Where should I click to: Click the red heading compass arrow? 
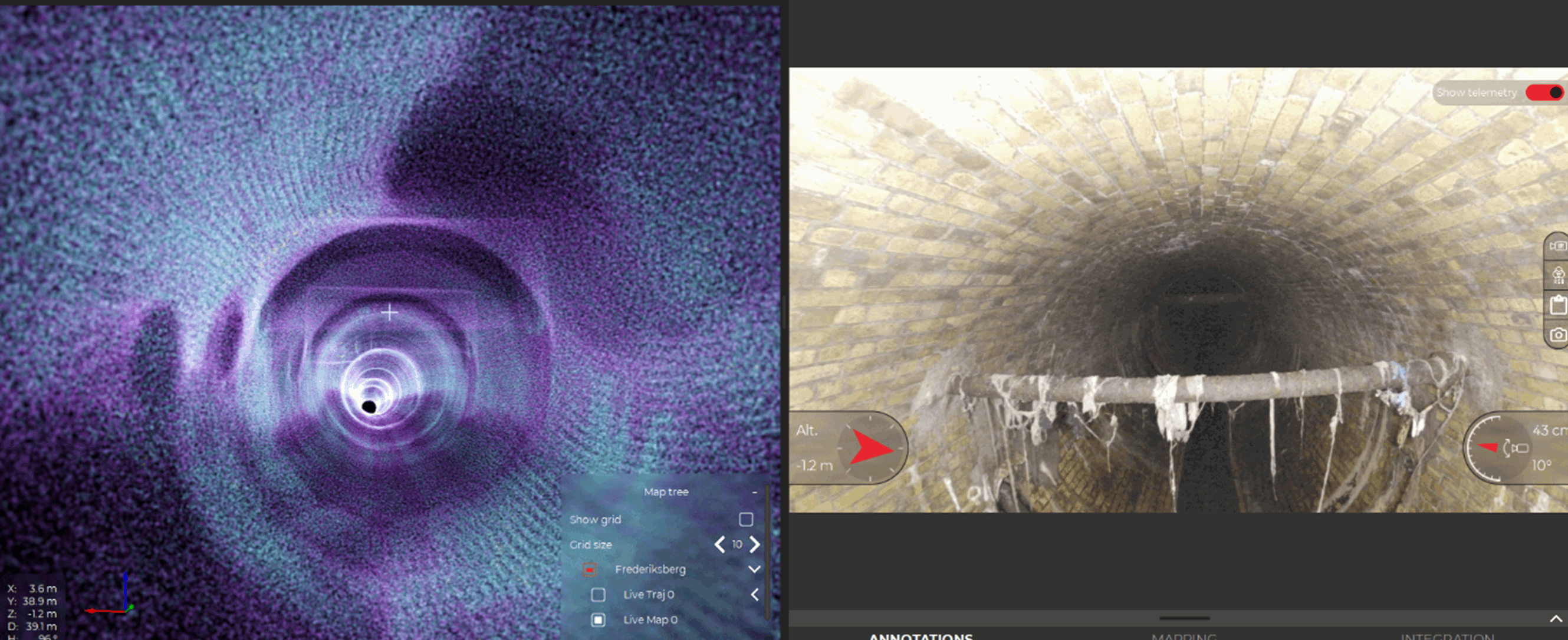coord(872,448)
